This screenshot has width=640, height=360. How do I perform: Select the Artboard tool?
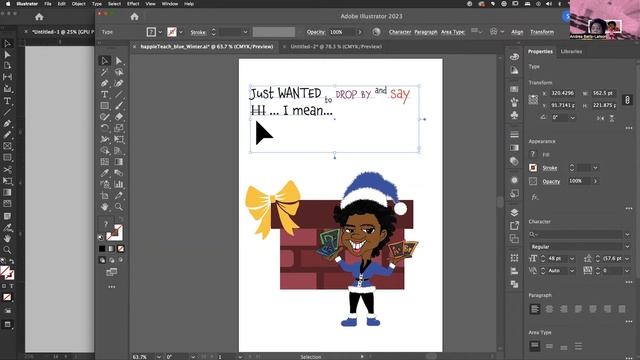(104, 196)
